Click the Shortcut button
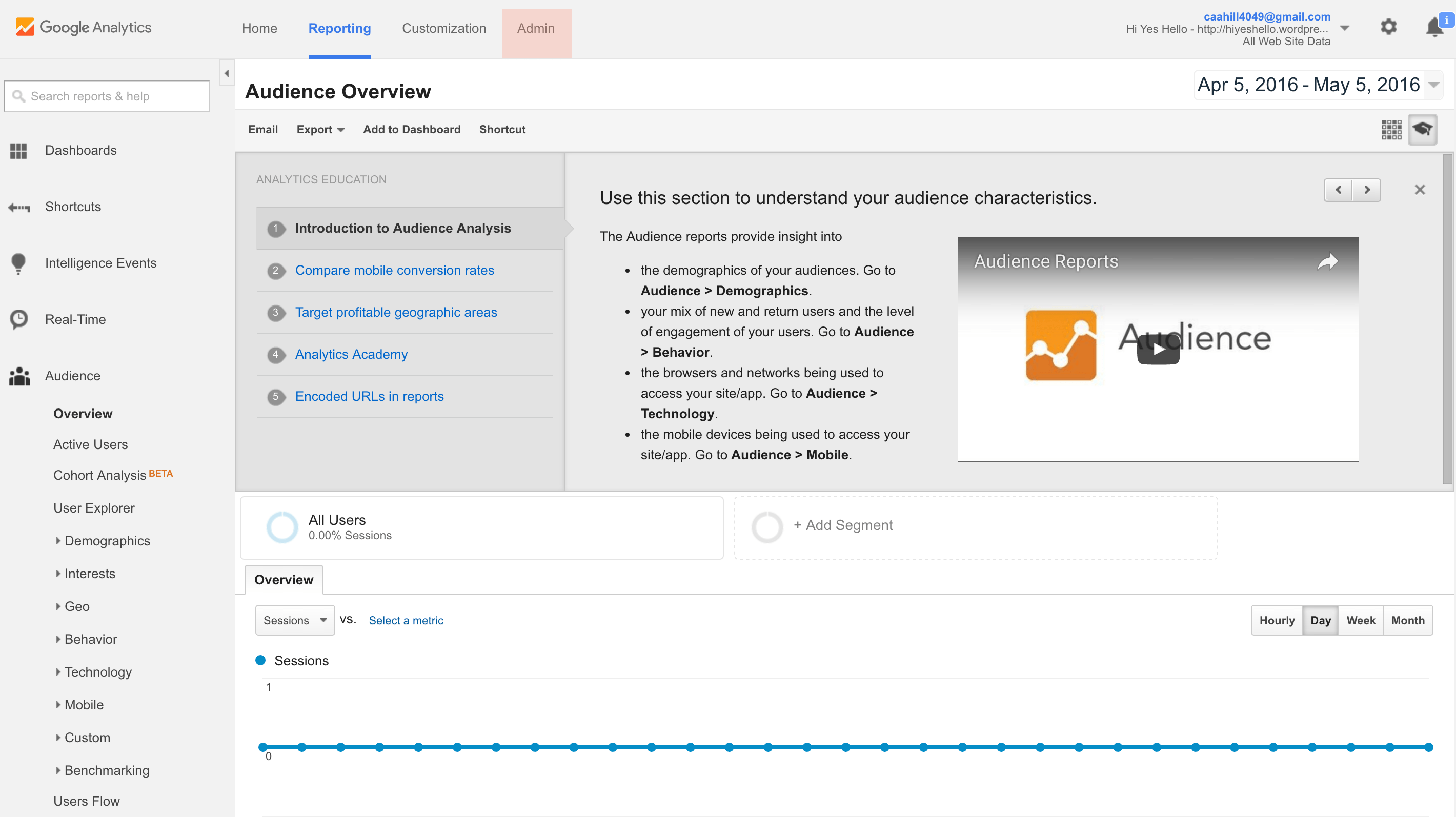 (x=502, y=129)
